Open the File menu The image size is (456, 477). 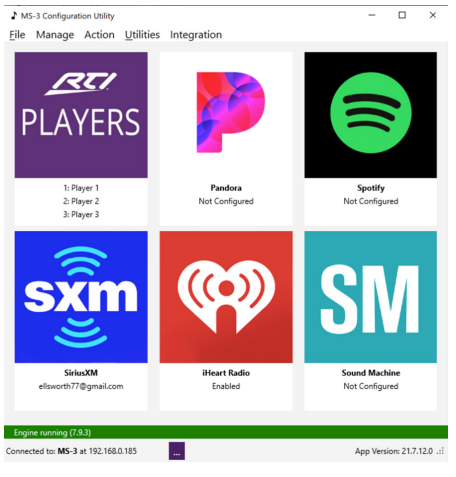(17, 35)
